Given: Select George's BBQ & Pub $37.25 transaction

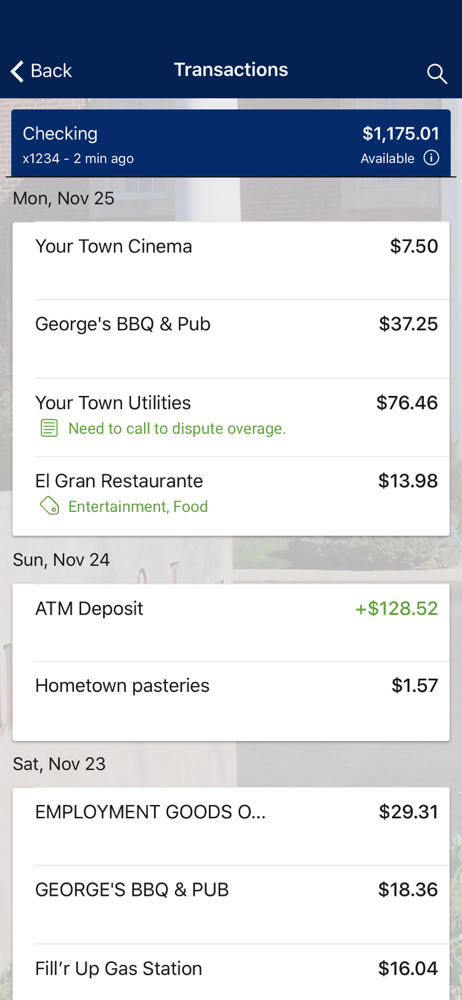Looking at the screenshot, I should pyautogui.click(x=231, y=339).
